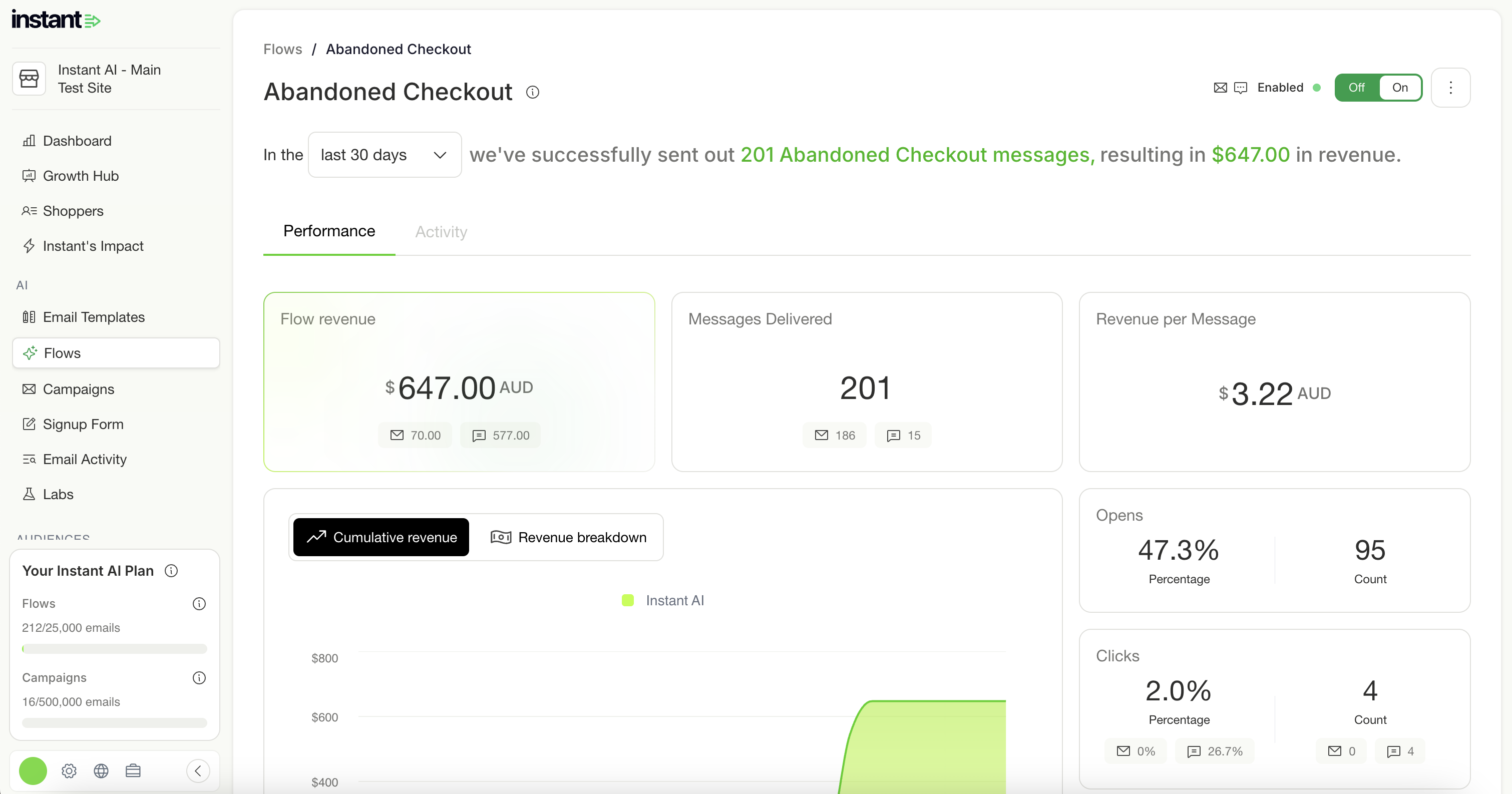The image size is (1512, 794).
Task: Open Campaigns in the sidebar
Action: [116, 389]
